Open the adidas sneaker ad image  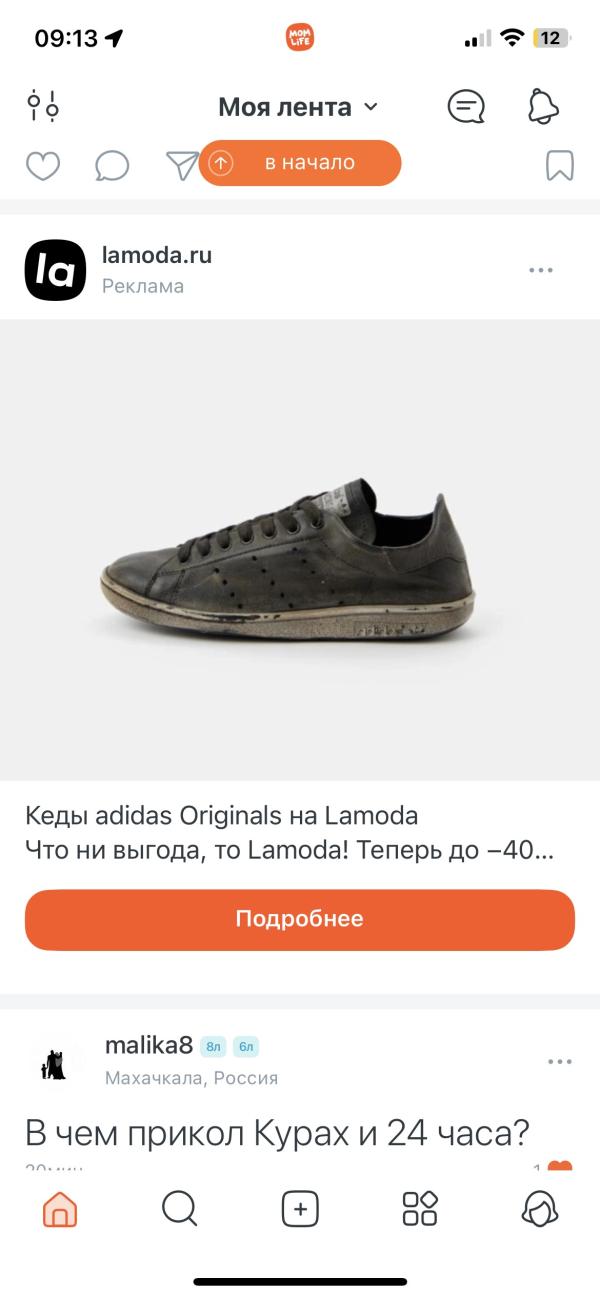tap(300, 549)
